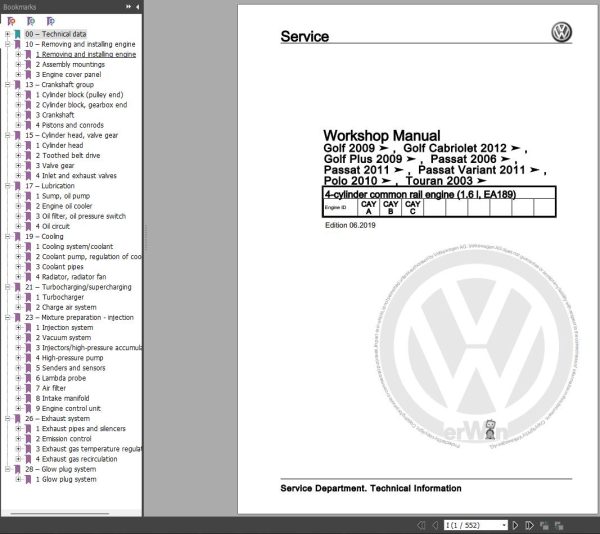Click the 4-cylinder common rail engine heading on the page
The image size is (600, 534).
(420, 194)
